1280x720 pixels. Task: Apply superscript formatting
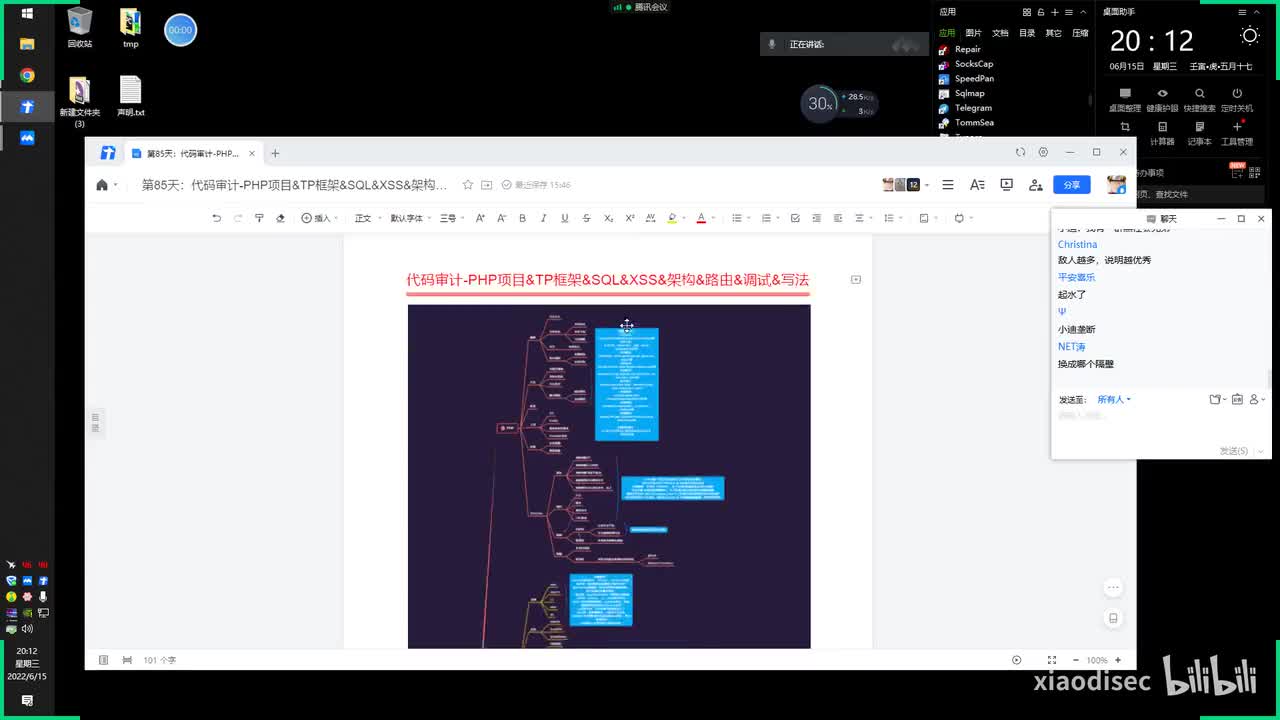pos(630,218)
